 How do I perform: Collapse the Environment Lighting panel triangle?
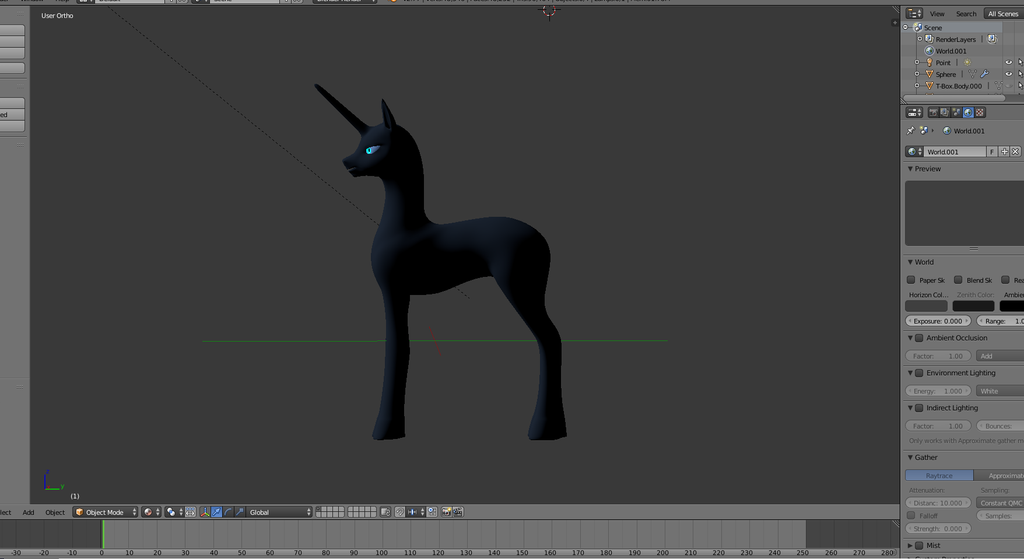(910, 373)
